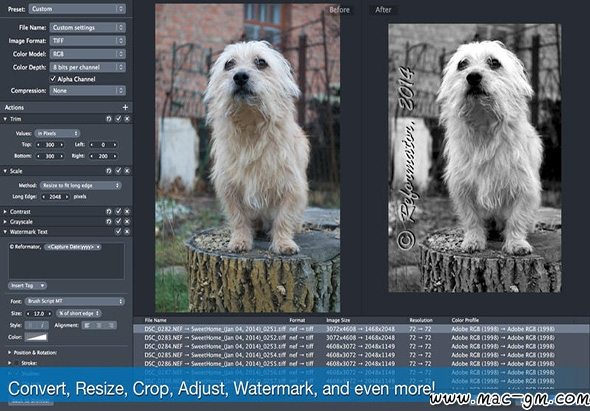Open the File Name dropdown
Viewport: 590px width, 411px height.
click(x=88, y=27)
